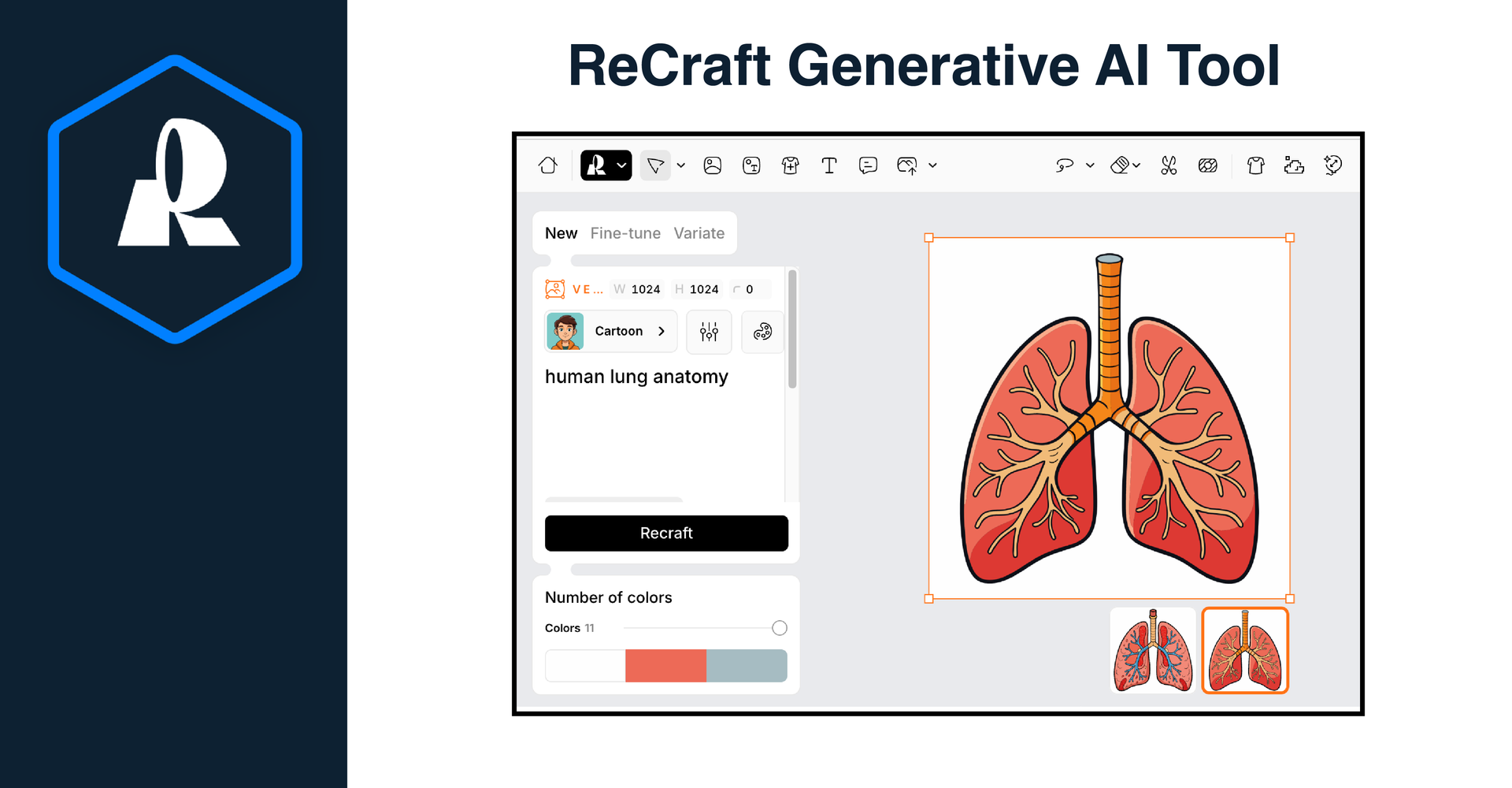Open the mockup t-shirt plus tool
1512x788 pixels.
[x=791, y=165]
